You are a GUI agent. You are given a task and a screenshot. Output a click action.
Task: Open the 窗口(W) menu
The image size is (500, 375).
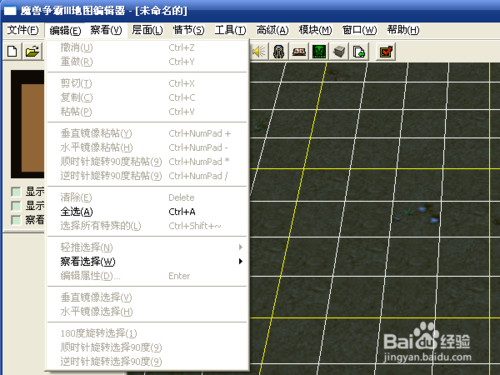359,30
